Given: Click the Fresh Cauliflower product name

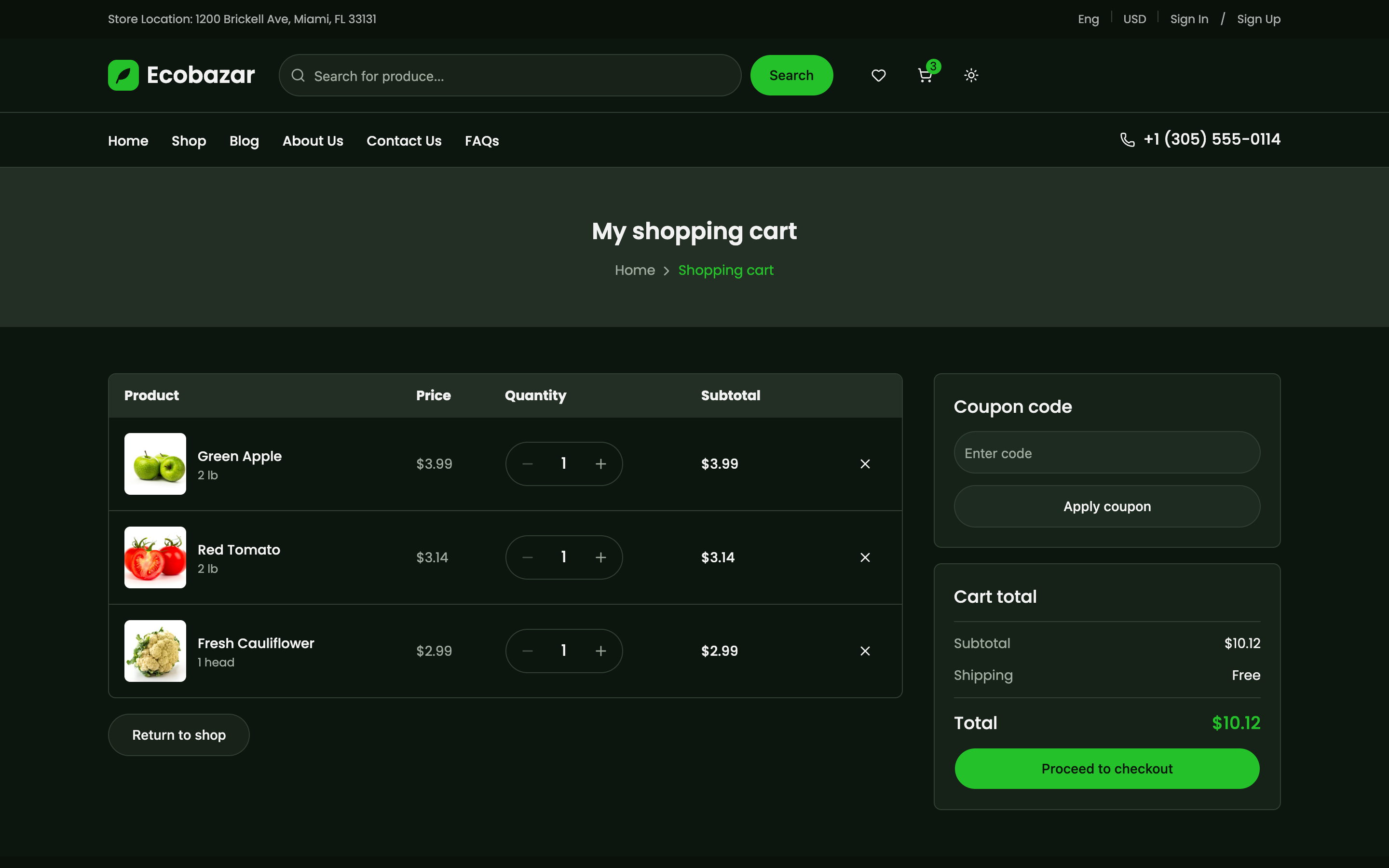Looking at the screenshot, I should [256, 644].
